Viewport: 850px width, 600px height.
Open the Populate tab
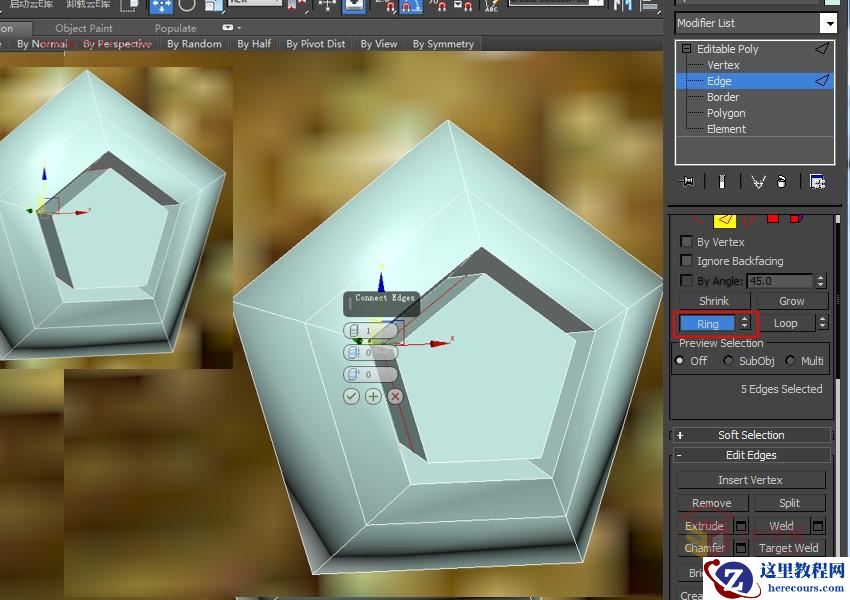175,27
